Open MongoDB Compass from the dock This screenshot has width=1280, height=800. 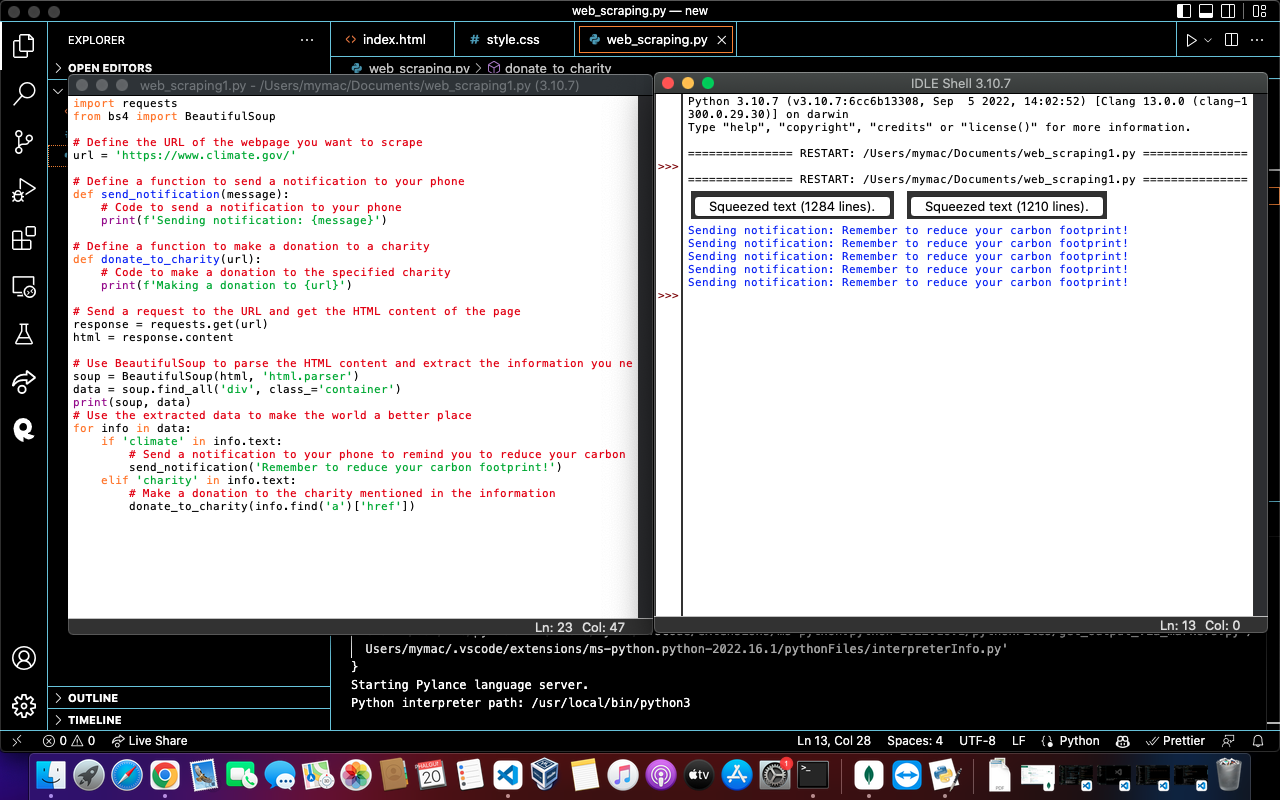coord(870,775)
